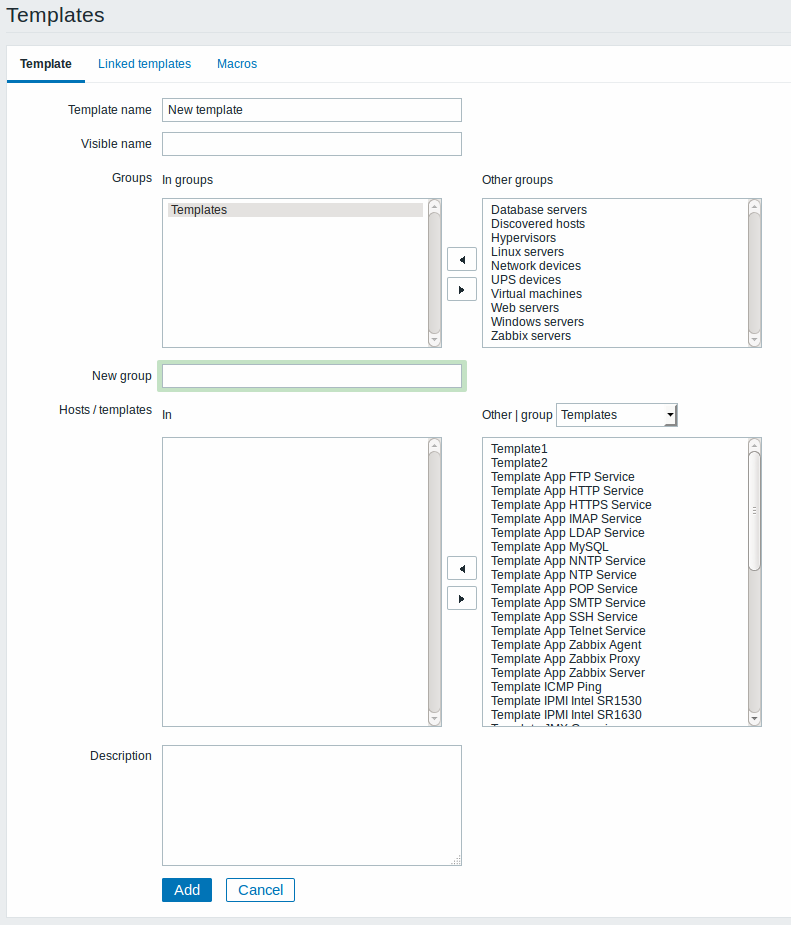Select Template App LDAP Service

pyautogui.click(x=567, y=533)
